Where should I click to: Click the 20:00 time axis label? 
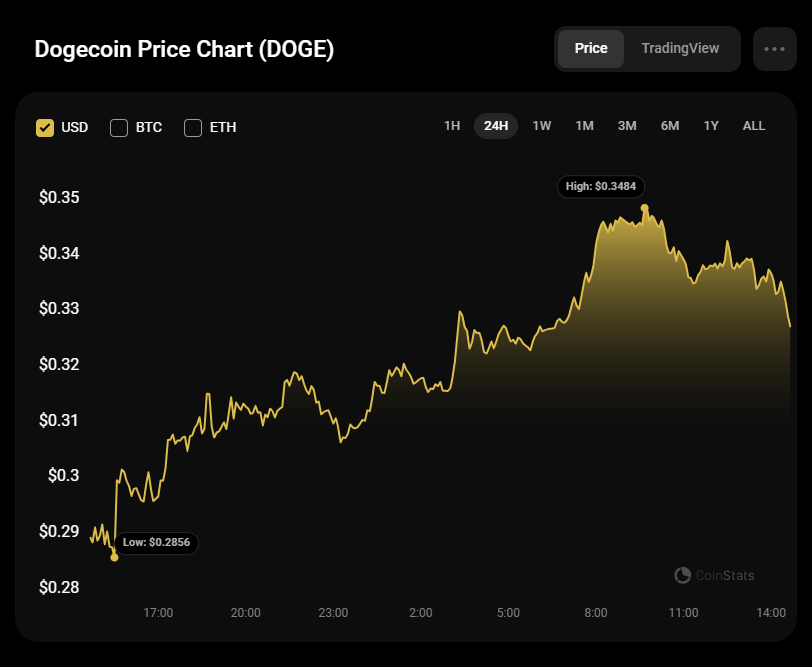click(x=245, y=613)
